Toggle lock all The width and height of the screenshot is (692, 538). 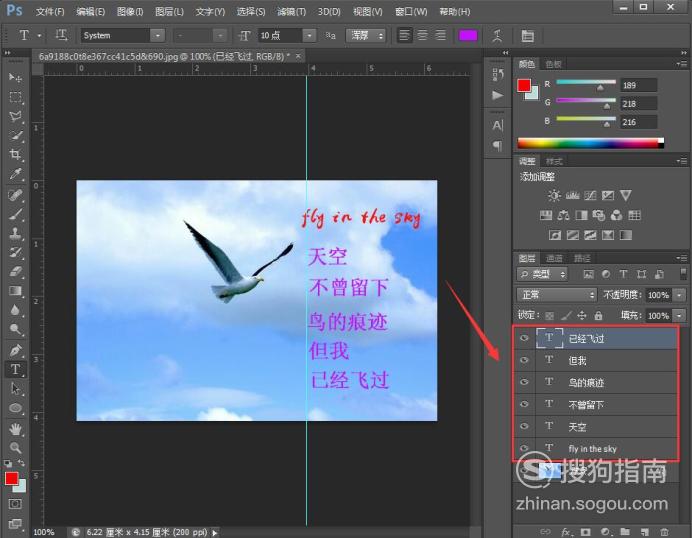[x=598, y=315]
